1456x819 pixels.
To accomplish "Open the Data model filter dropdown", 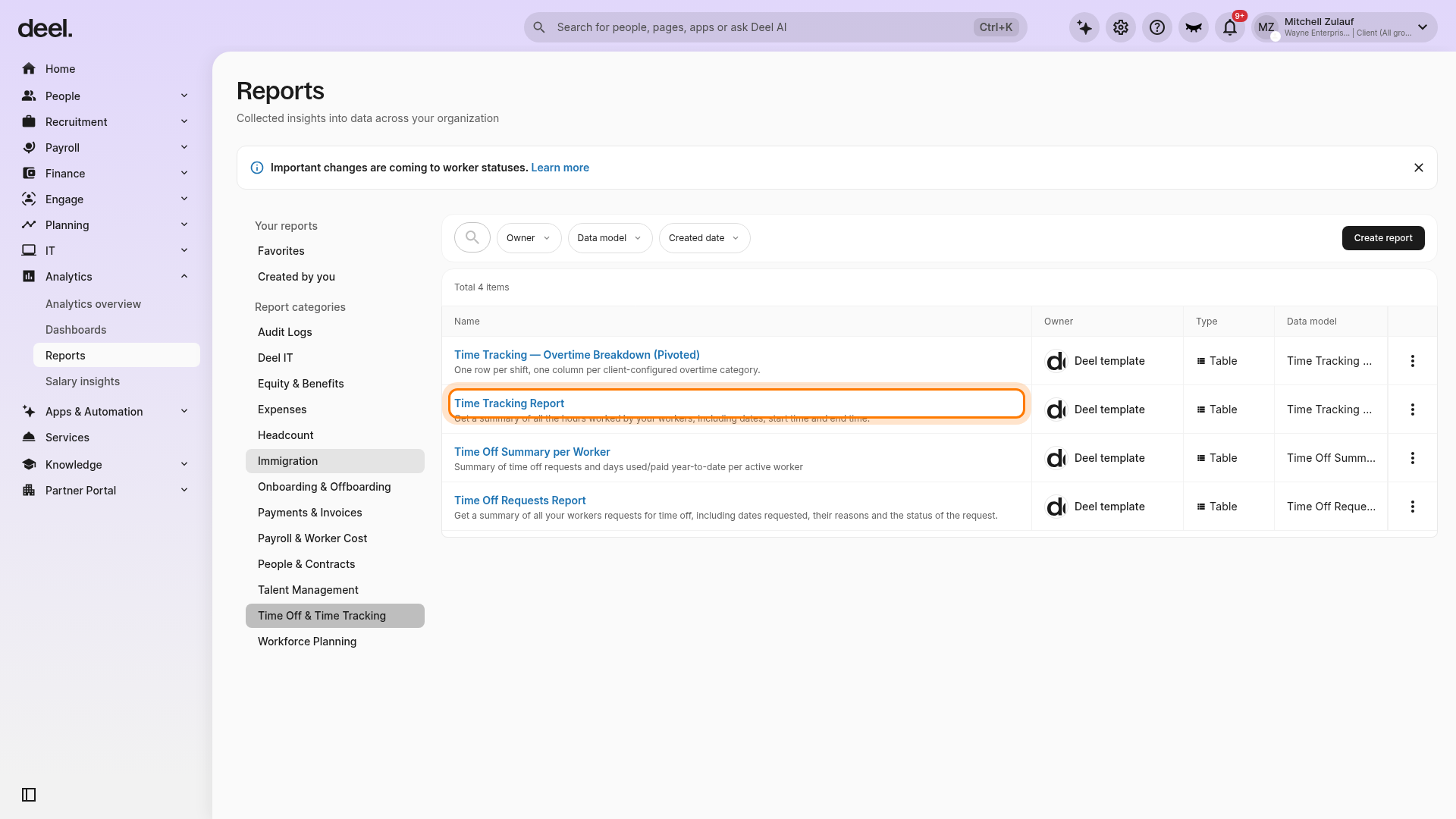I will [610, 238].
